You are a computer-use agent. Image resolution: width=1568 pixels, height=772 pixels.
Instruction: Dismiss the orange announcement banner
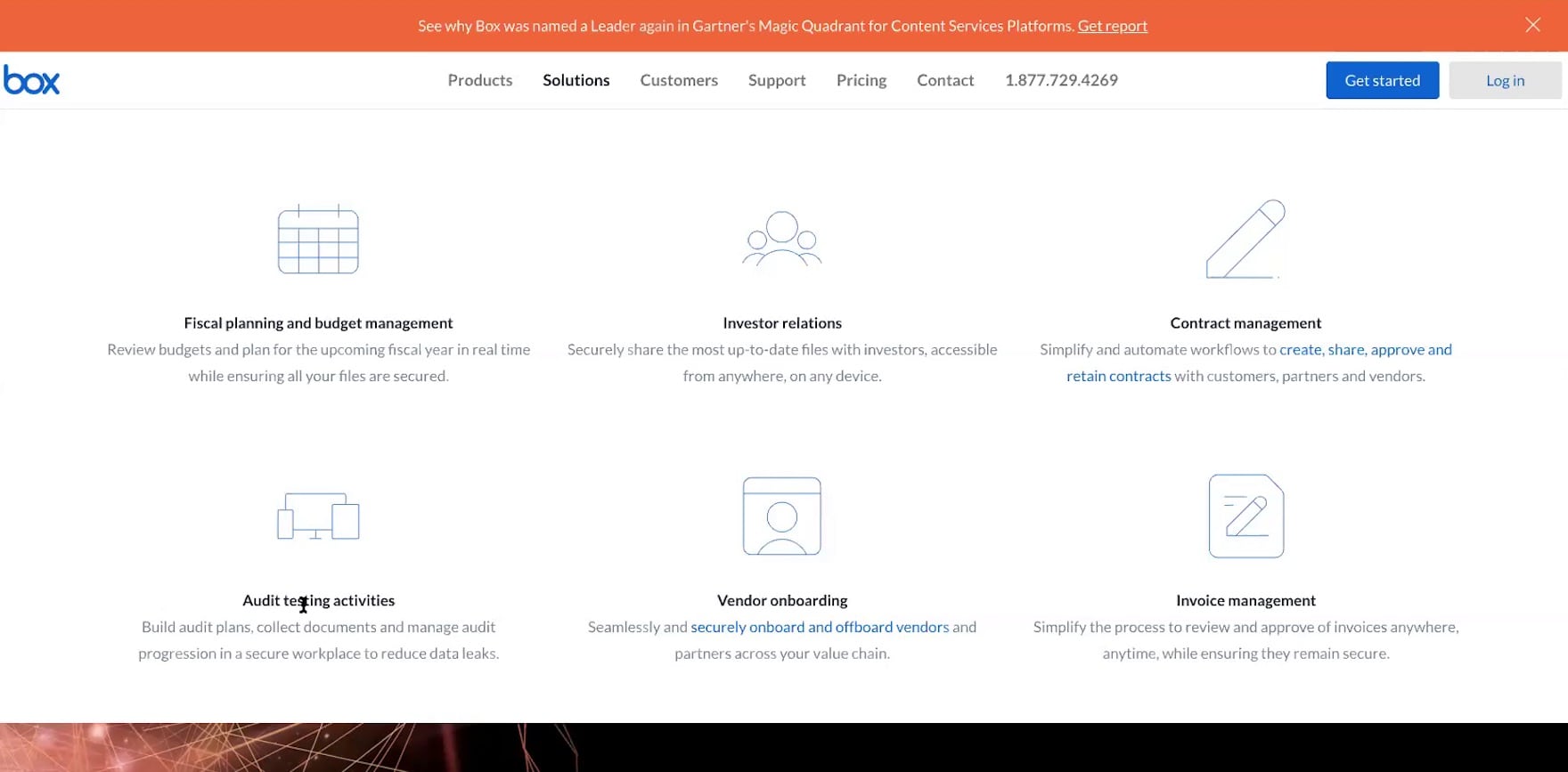click(x=1532, y=25)
